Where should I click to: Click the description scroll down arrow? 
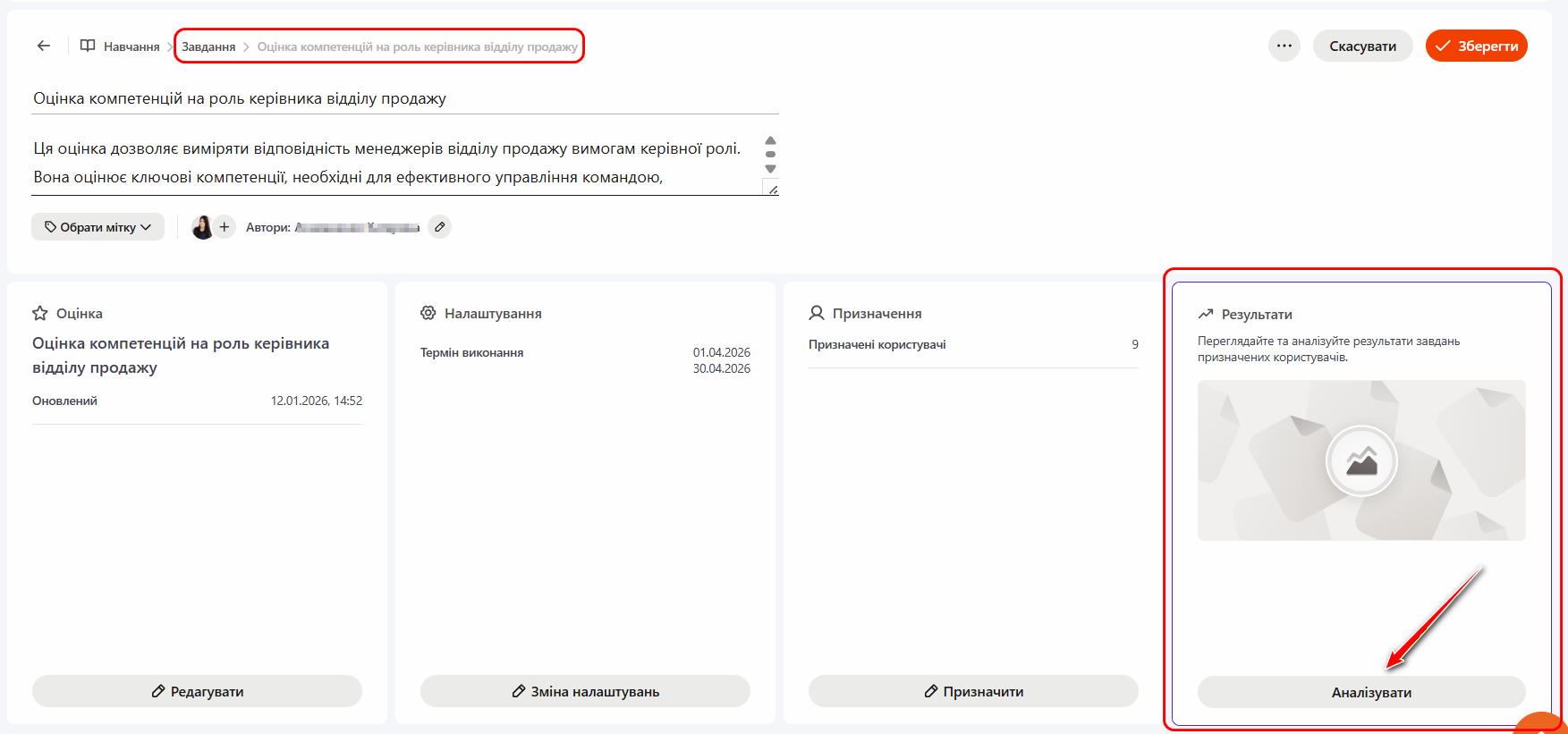tap(770, 169)
